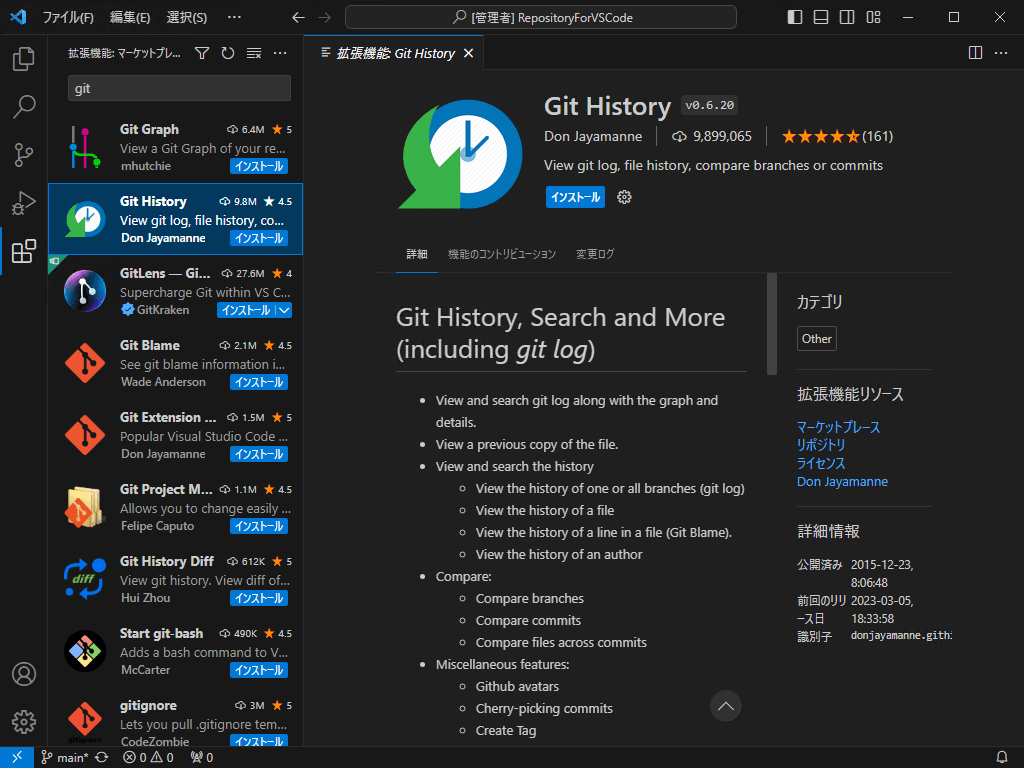Open the Explorer view in activity bar

[24, 59]
